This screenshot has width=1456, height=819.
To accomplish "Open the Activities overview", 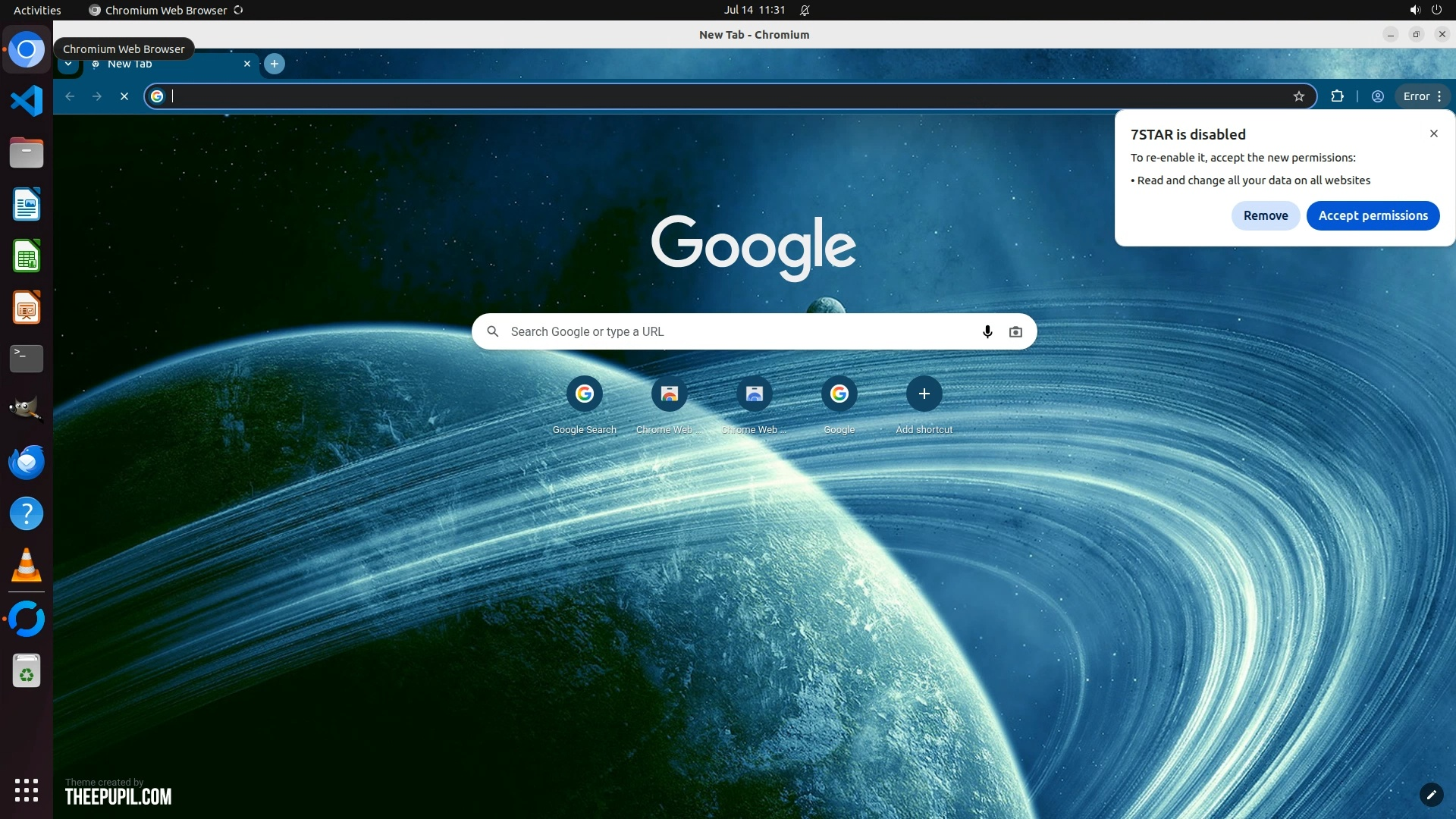I will click(37, 10).
